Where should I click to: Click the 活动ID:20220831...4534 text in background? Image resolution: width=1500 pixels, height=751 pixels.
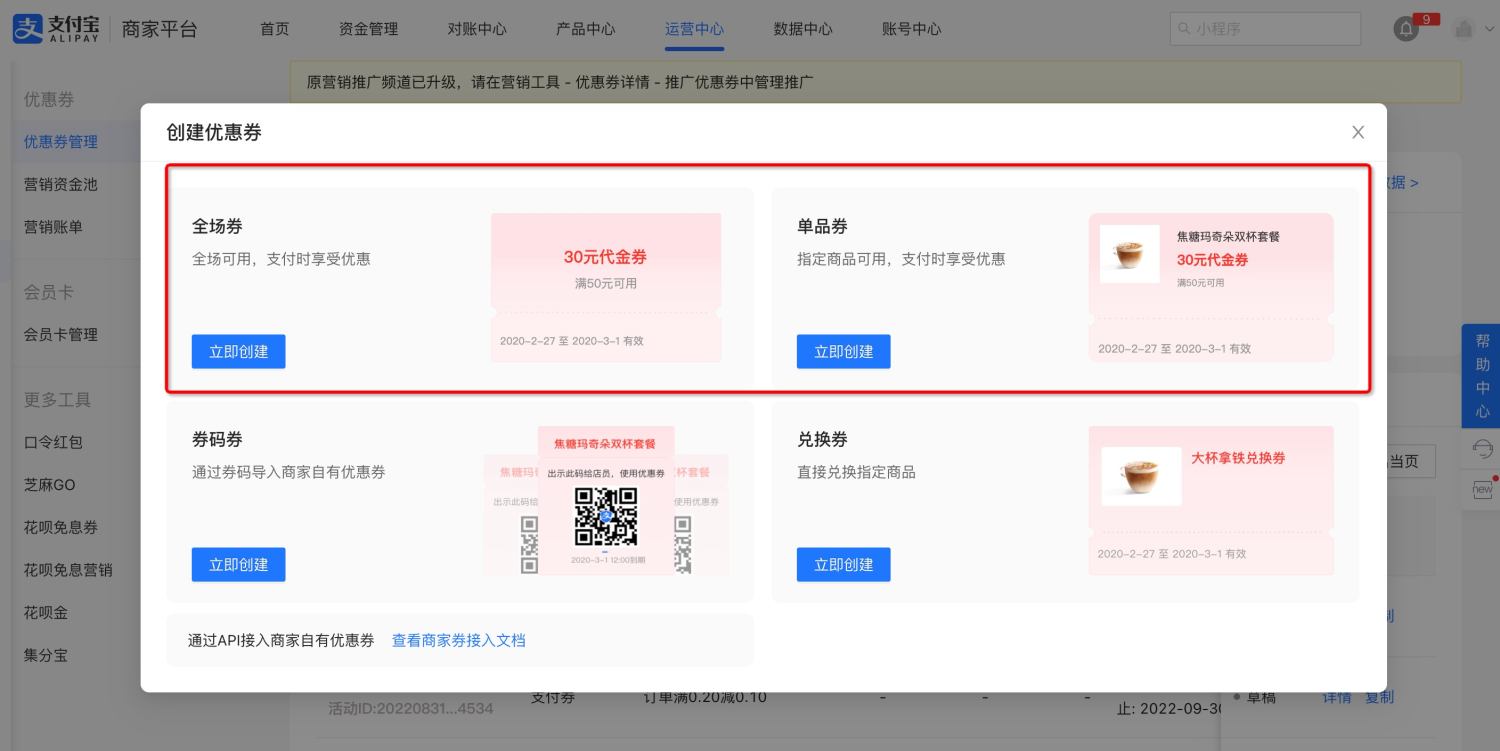(411, 708)
